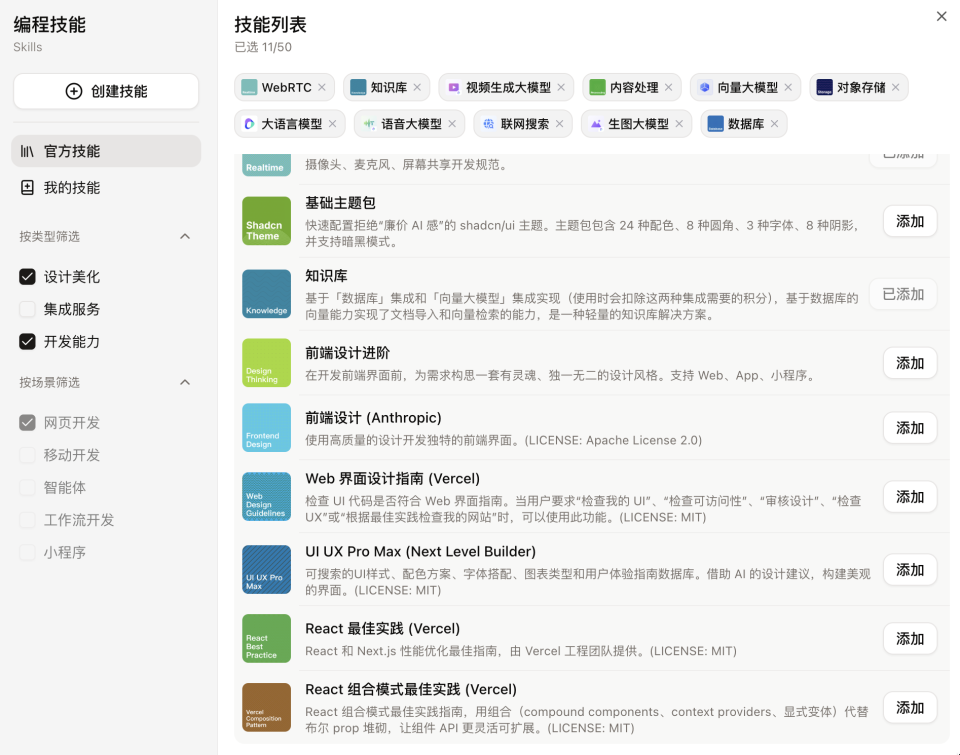Click the Design Thinking skill icon
The height and width of the screenshot is (755, 960).
(266, 363)
